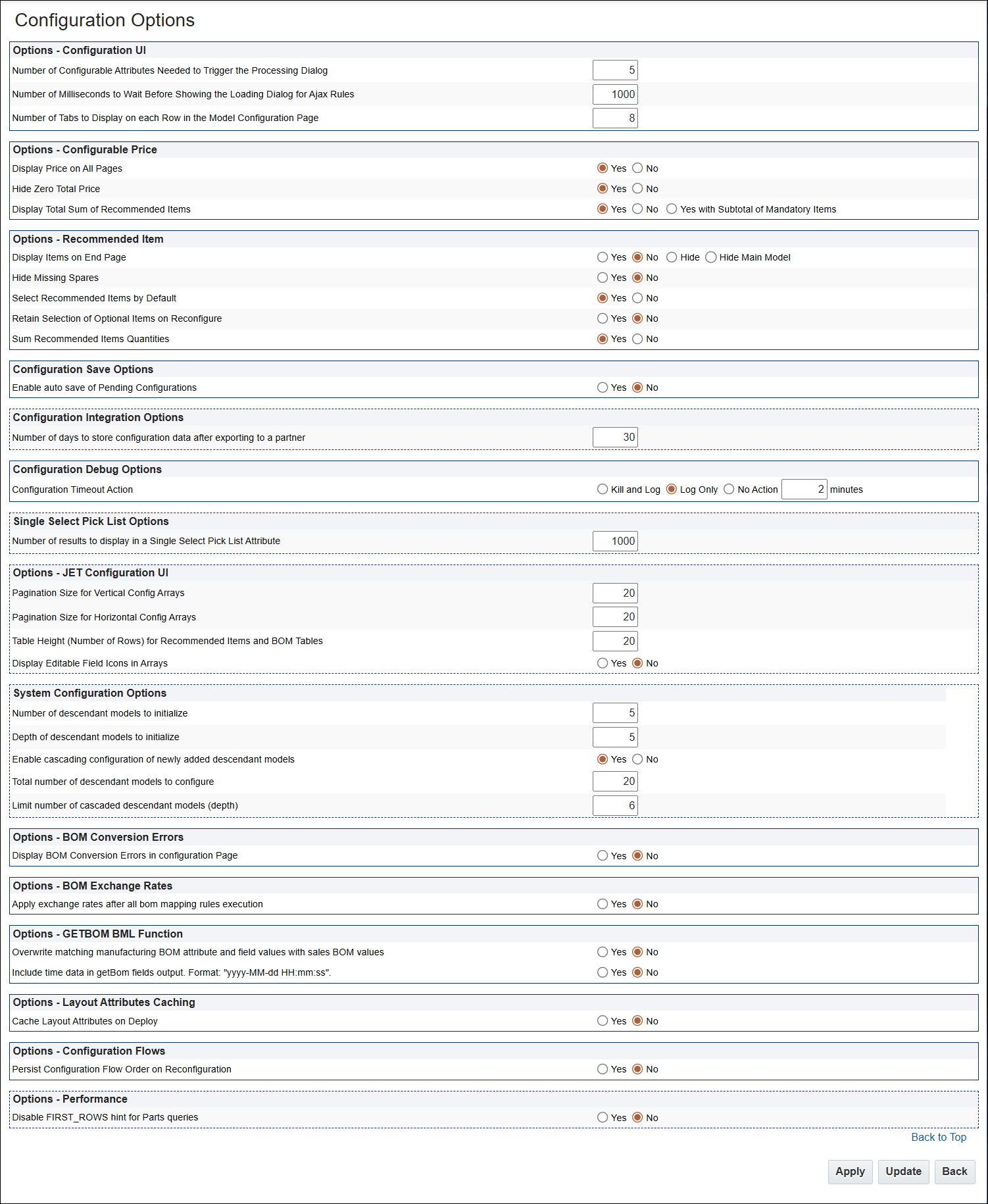
Task: Select Yes for Persist Configuration Flow Order
Action: point(603,1069)
